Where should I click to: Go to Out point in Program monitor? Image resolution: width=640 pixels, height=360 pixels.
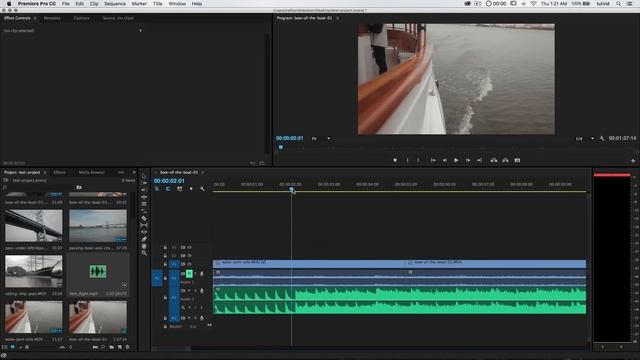[479, 160]
